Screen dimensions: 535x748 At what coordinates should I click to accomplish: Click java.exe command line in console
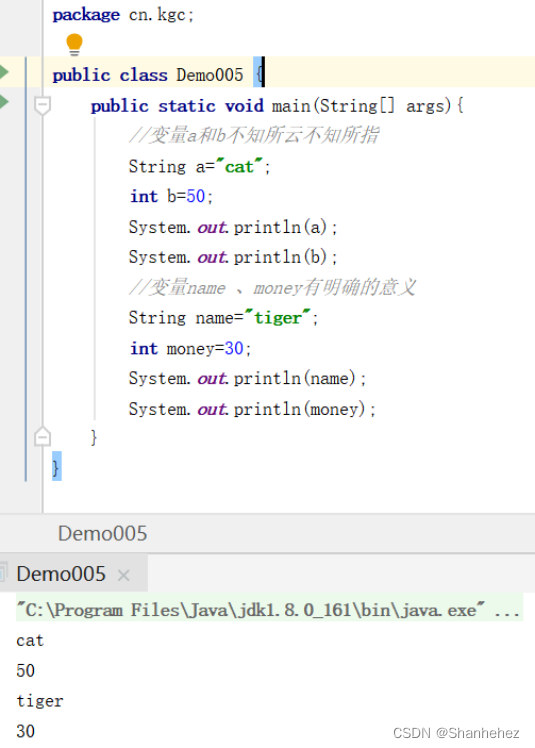[269, 609]
